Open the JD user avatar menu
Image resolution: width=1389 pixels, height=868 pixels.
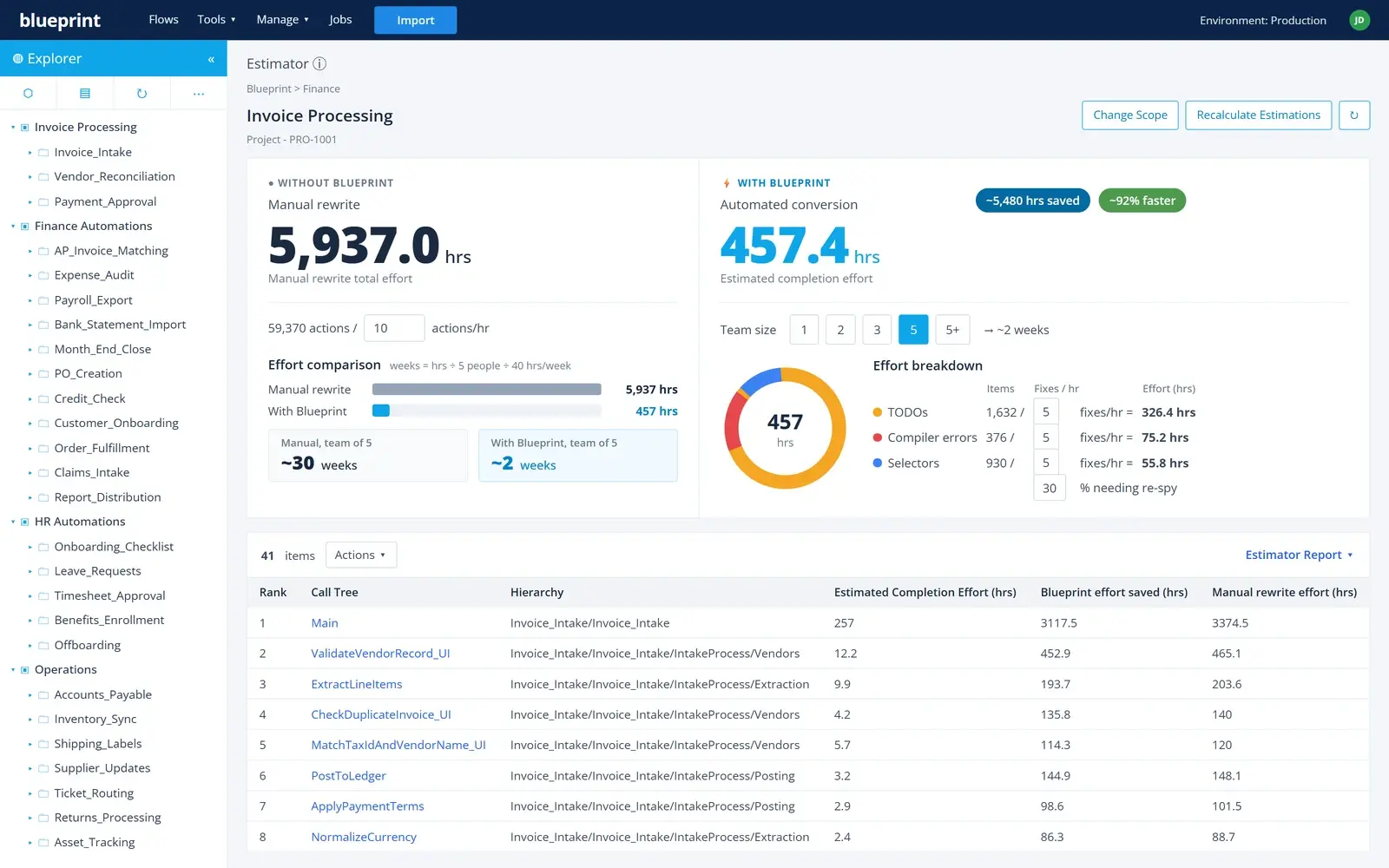1359,20
